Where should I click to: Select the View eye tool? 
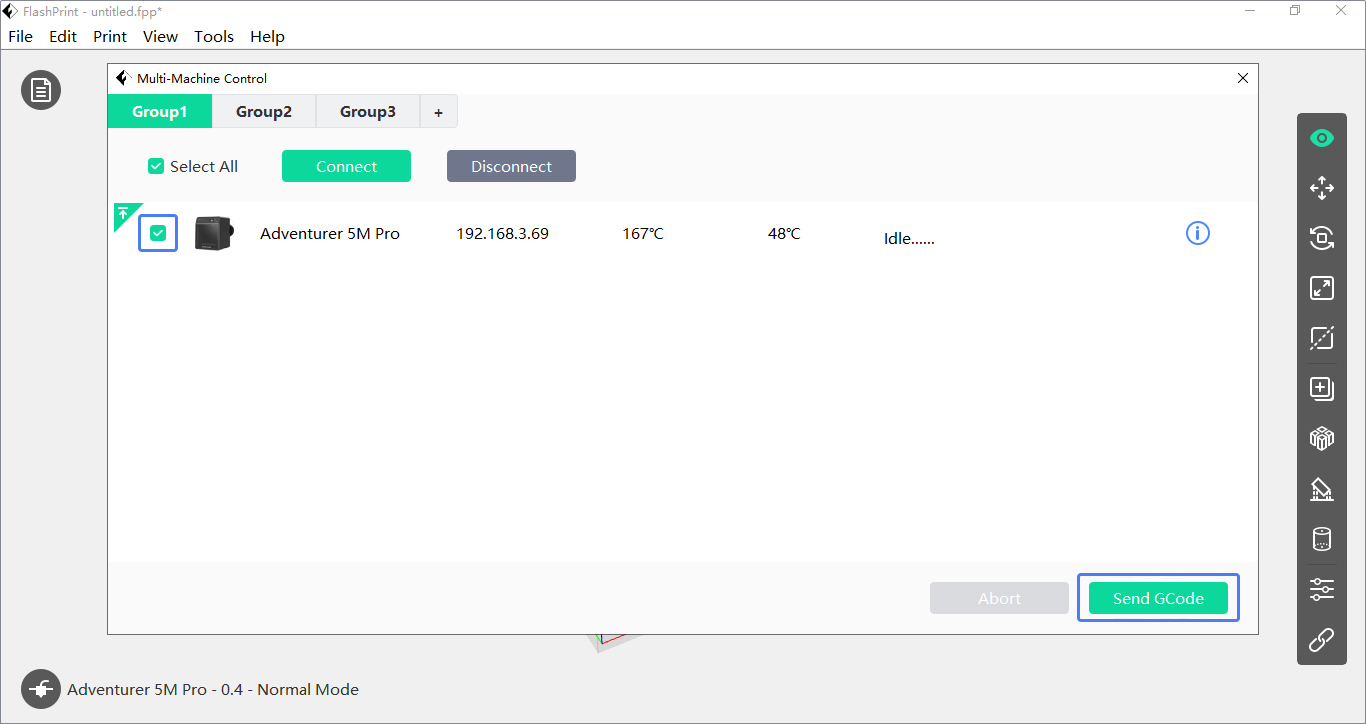point(1322,138)
